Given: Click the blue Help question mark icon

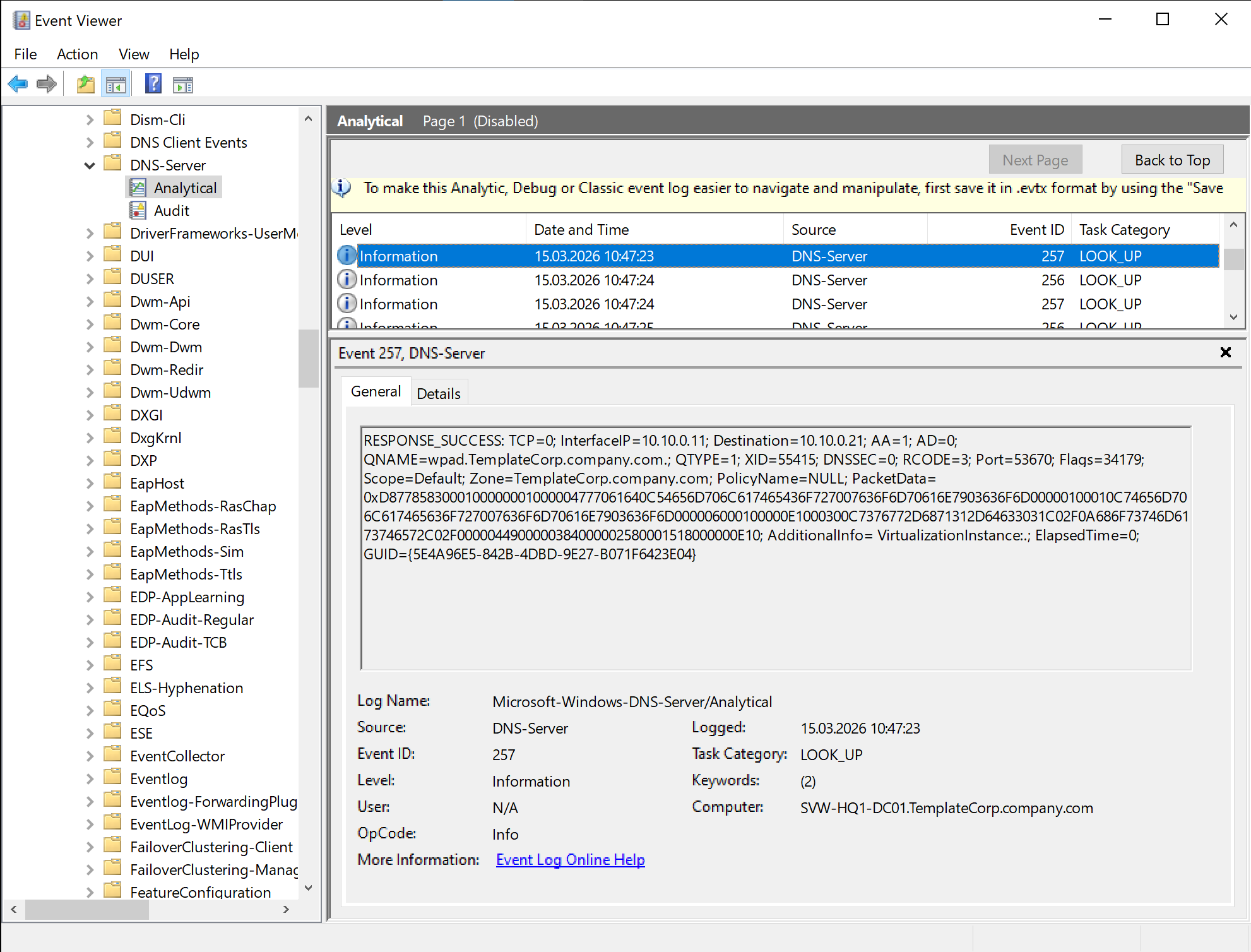Looking at the screenshot, I should pos(153,84).
